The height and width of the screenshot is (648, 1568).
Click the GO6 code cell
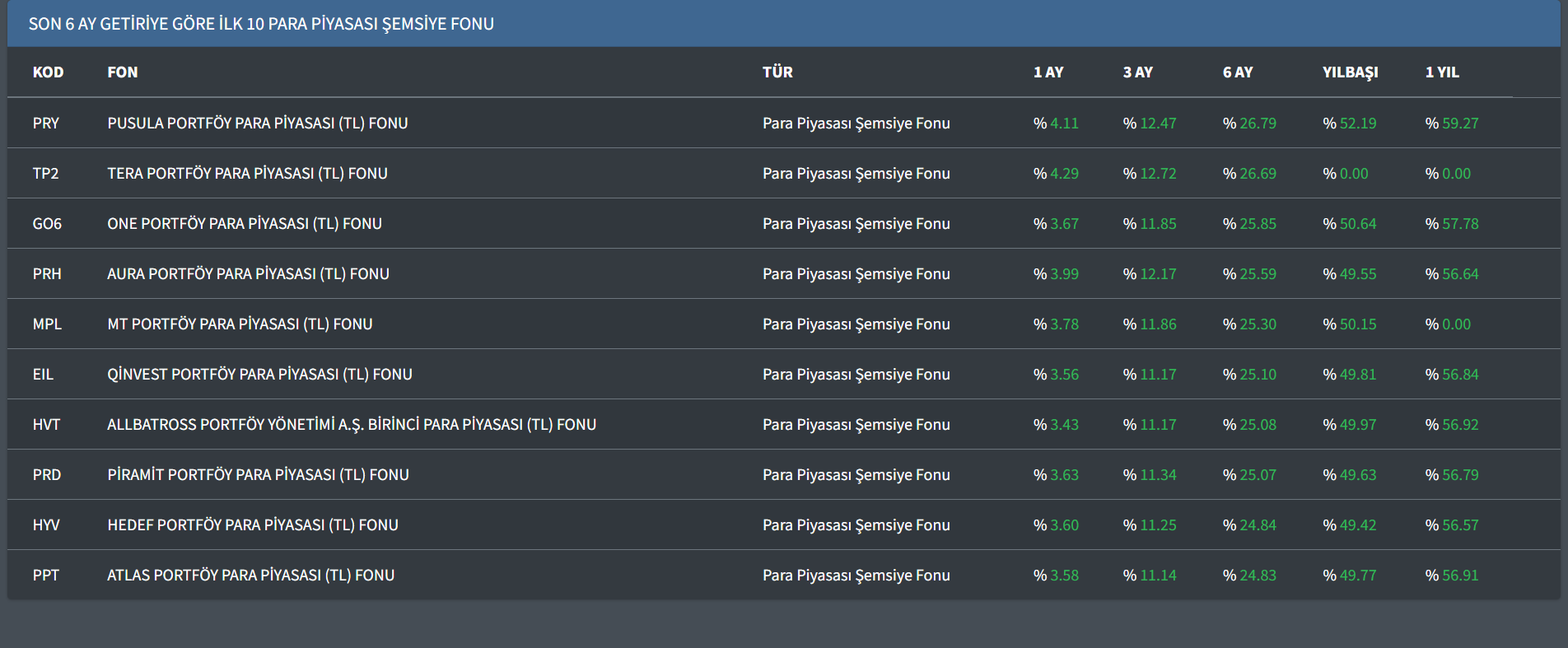tap(47, 224)
